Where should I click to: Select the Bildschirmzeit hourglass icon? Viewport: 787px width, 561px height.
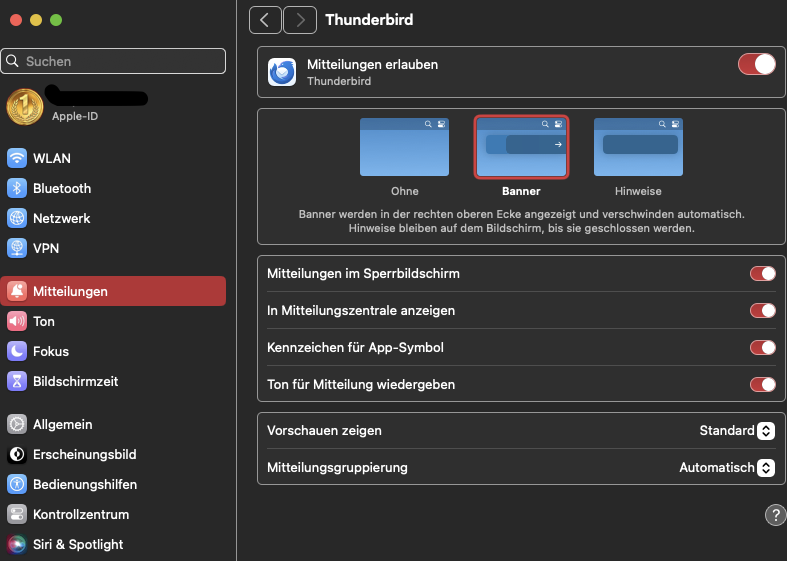17,381
